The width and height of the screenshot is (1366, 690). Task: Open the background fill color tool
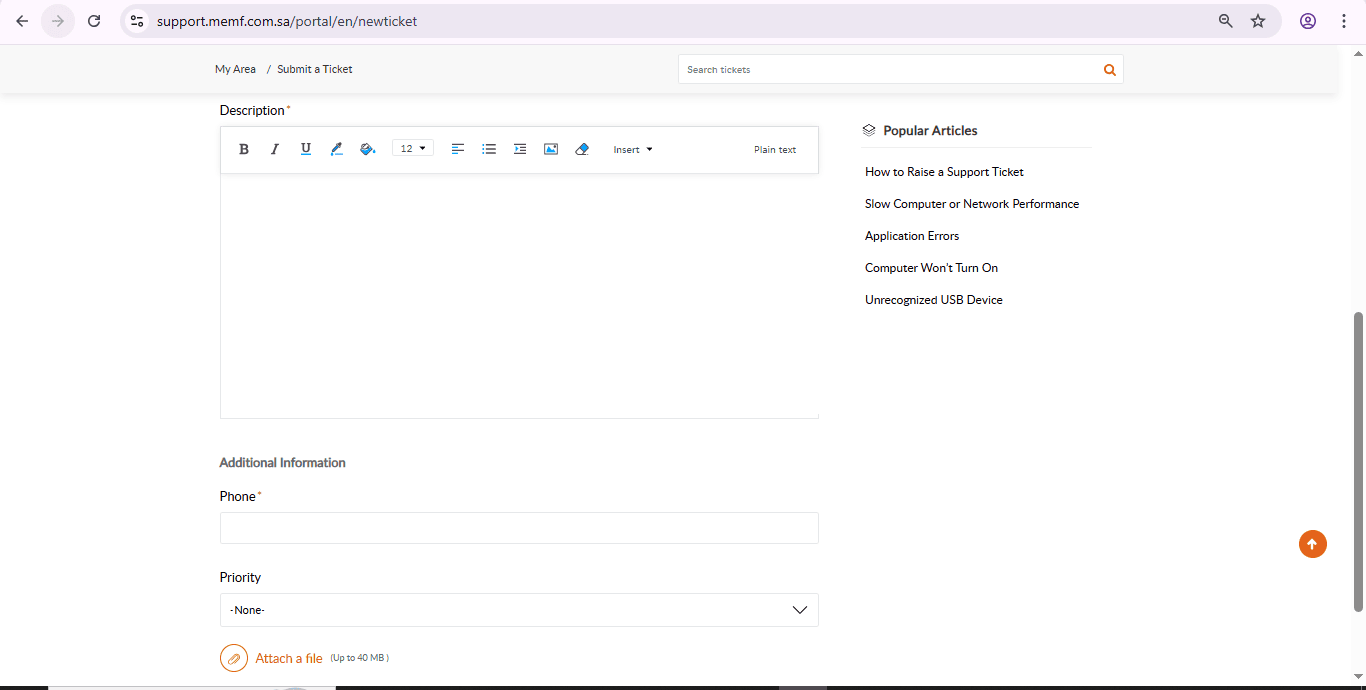[x=367, y=149]
